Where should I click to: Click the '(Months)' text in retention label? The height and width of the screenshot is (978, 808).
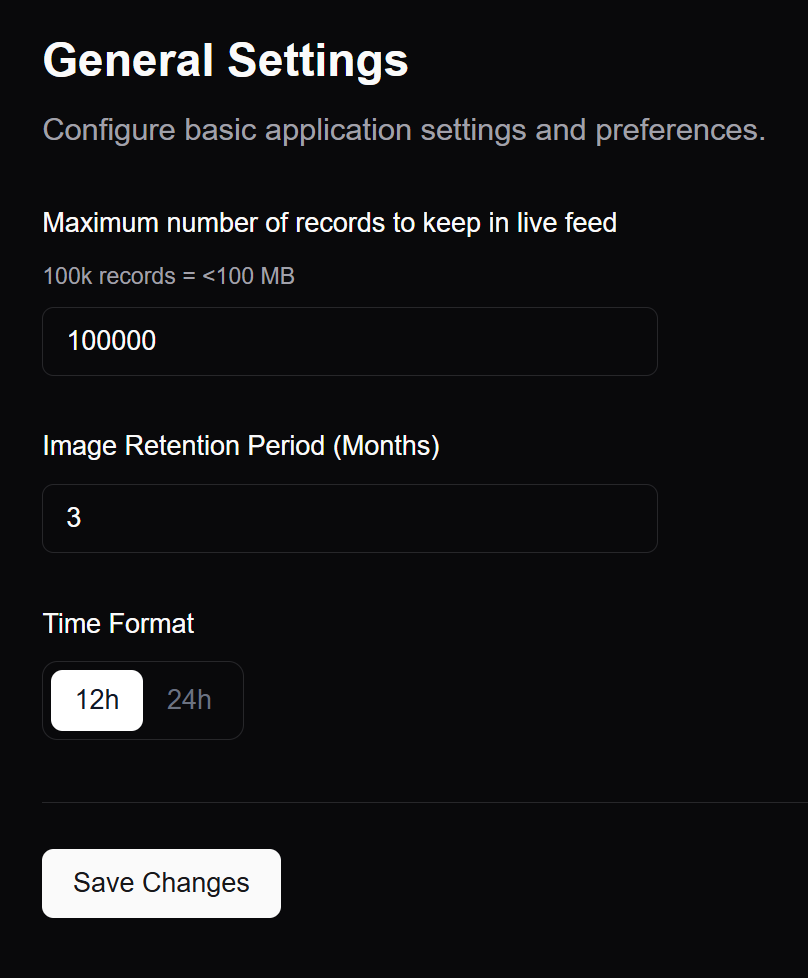tap(385, 445)
